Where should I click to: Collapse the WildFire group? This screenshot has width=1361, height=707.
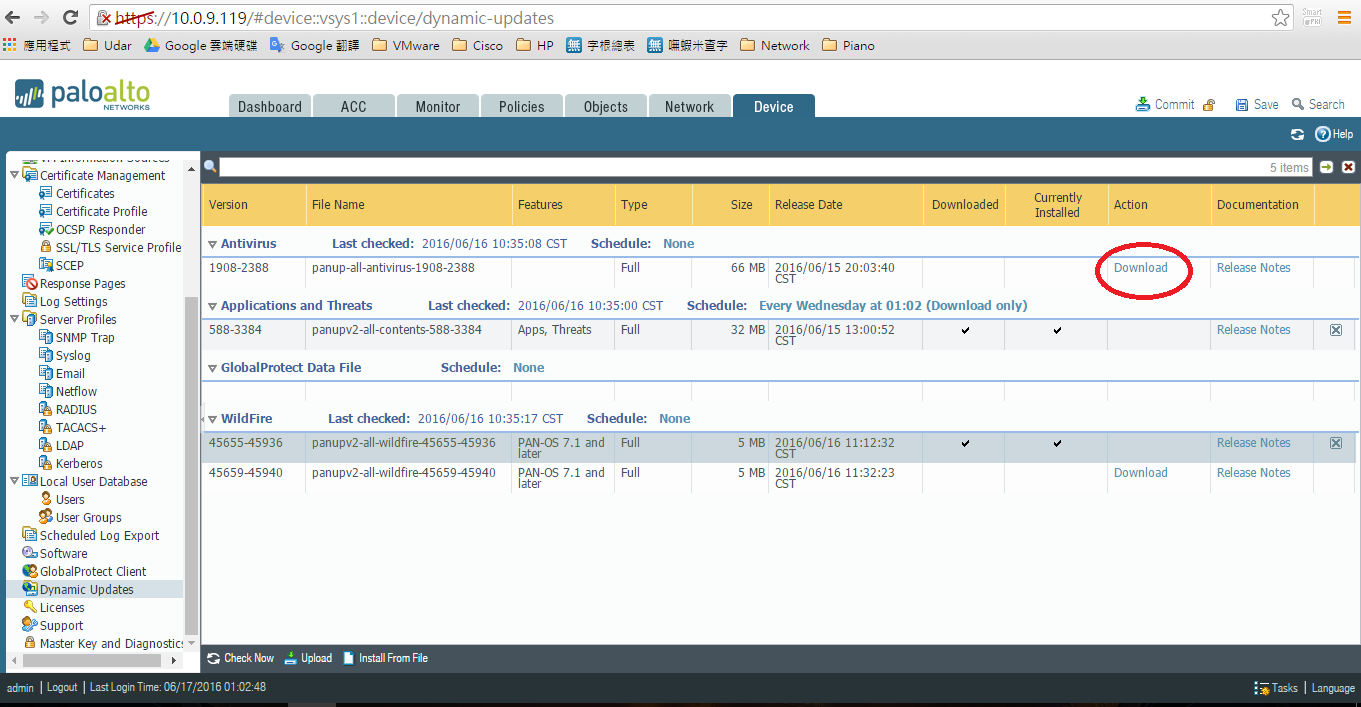(x=212, y=419)
